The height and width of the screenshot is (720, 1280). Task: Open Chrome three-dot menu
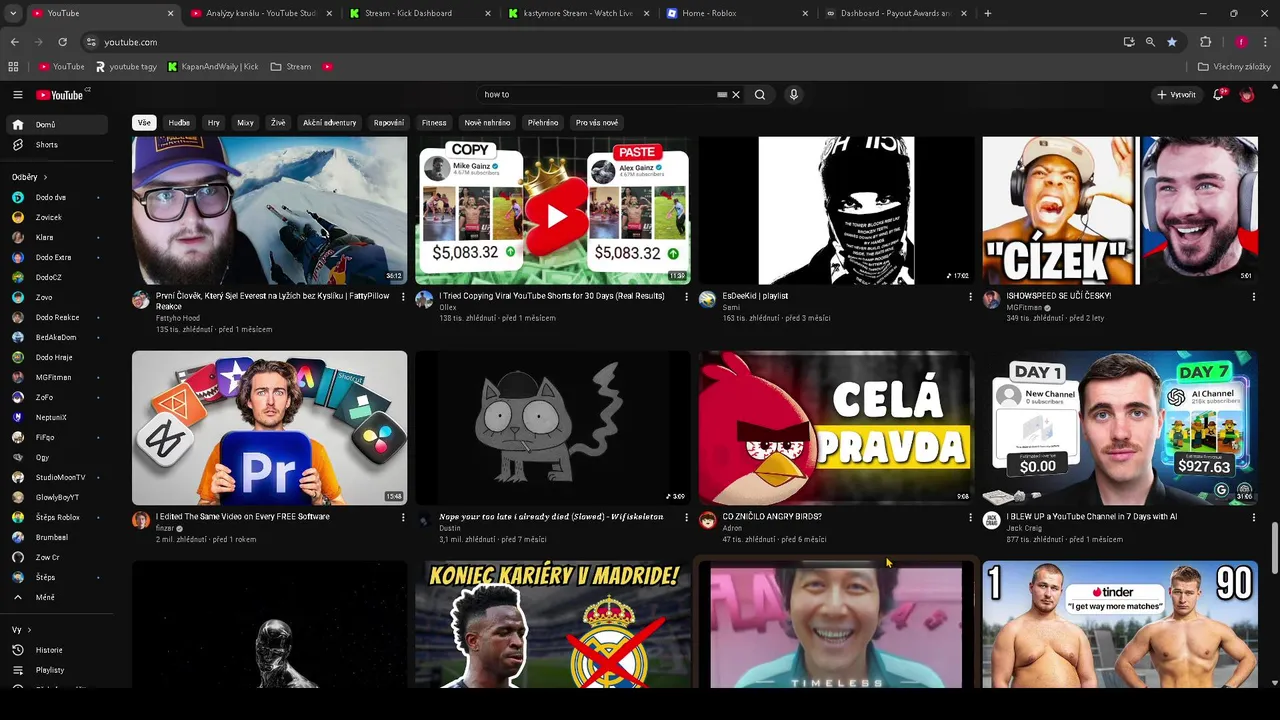1265,42
